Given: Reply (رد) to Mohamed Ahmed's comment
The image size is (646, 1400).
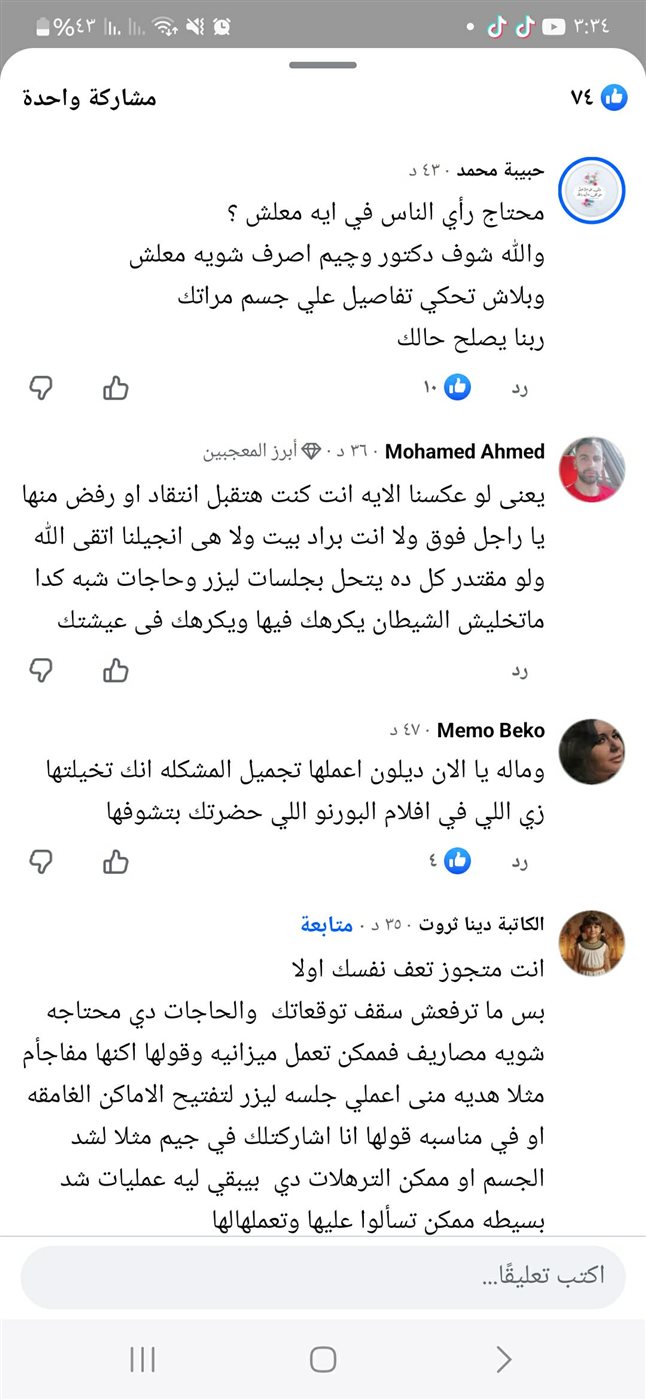Looking at the screenshot, I should [518, 670].
